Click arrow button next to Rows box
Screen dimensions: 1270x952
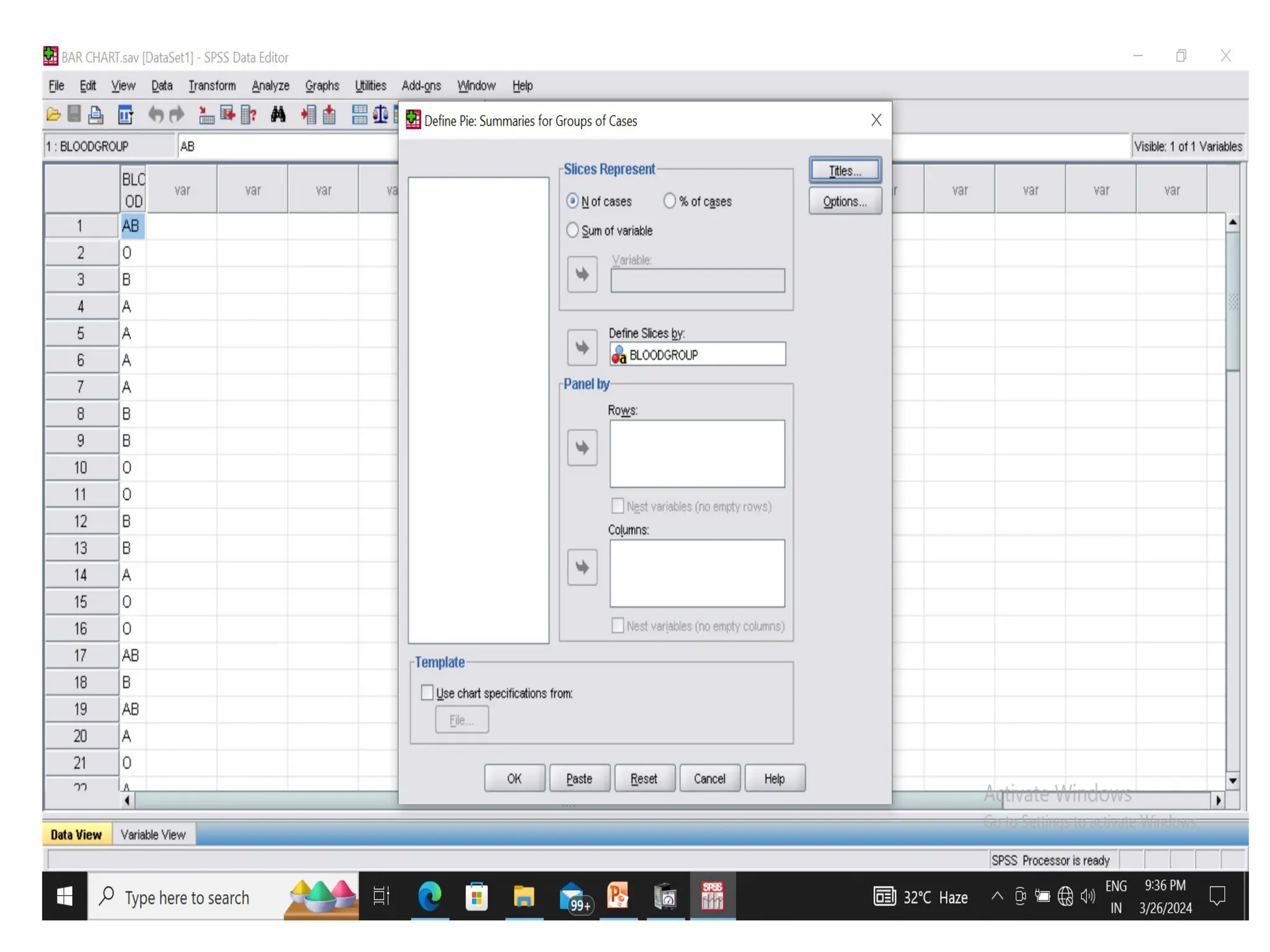coord(582,447)
